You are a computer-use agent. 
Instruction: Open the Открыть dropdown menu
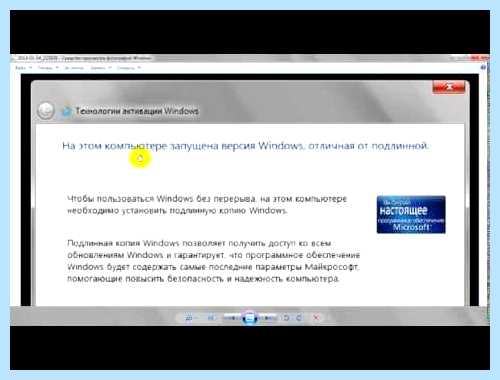click(129, 68)
